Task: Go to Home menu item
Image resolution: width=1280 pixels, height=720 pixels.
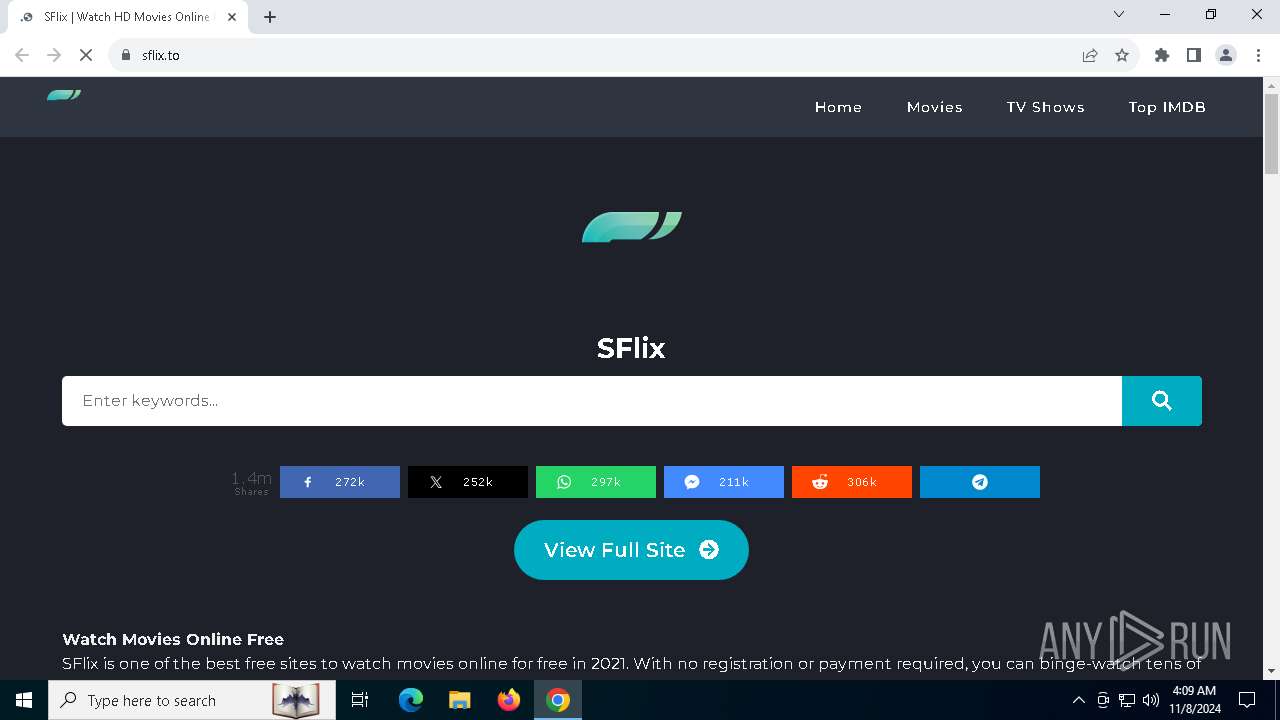Action: [x=838, y=107]
